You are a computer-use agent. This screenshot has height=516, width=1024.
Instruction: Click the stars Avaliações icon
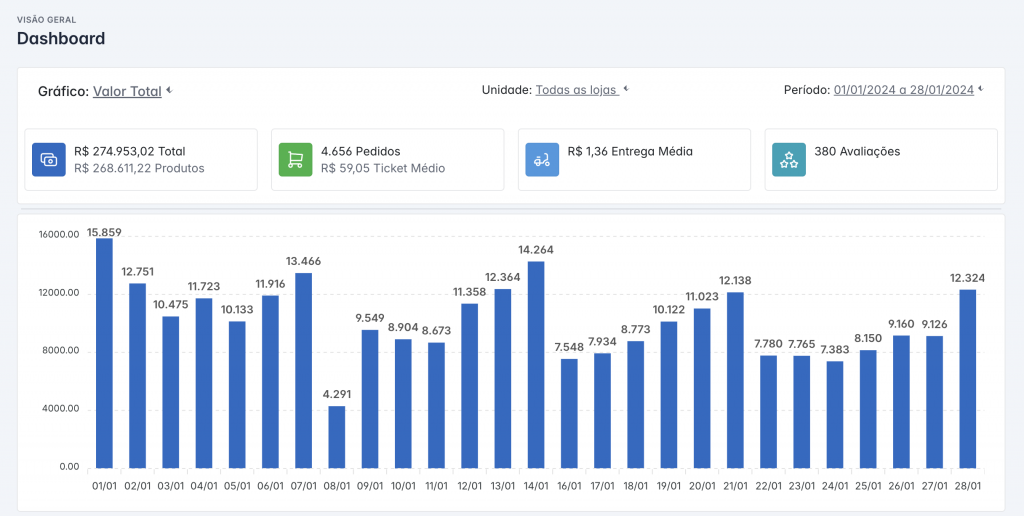(x=789, y=160)
